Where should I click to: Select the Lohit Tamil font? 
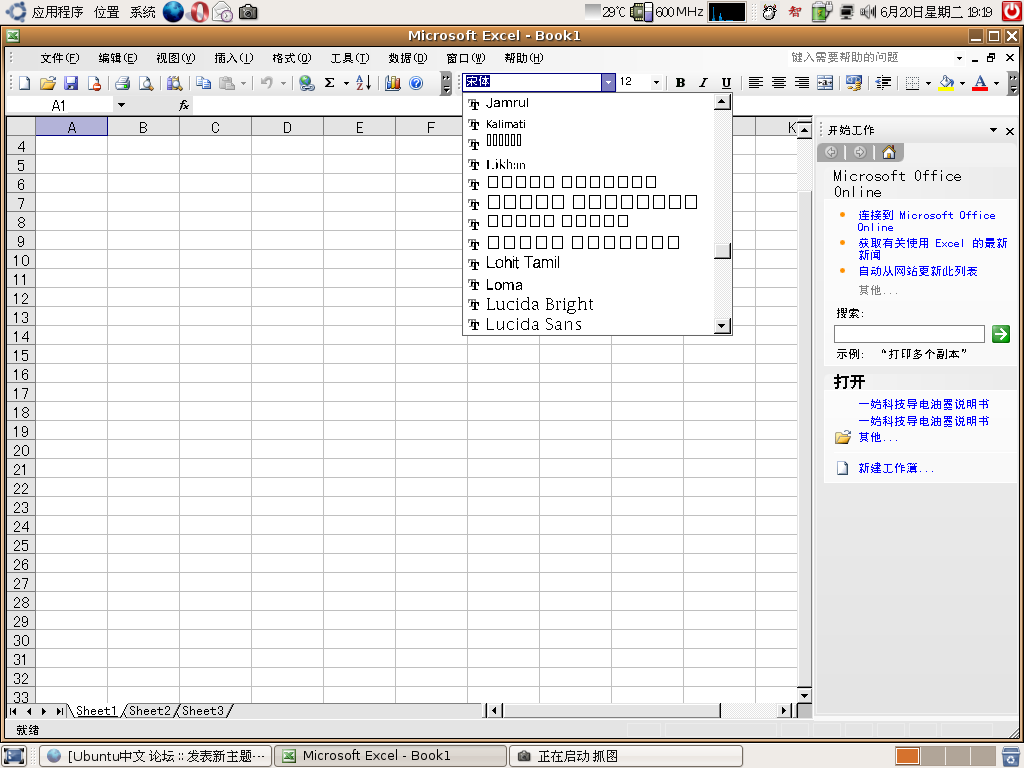[x=523, y=263]
